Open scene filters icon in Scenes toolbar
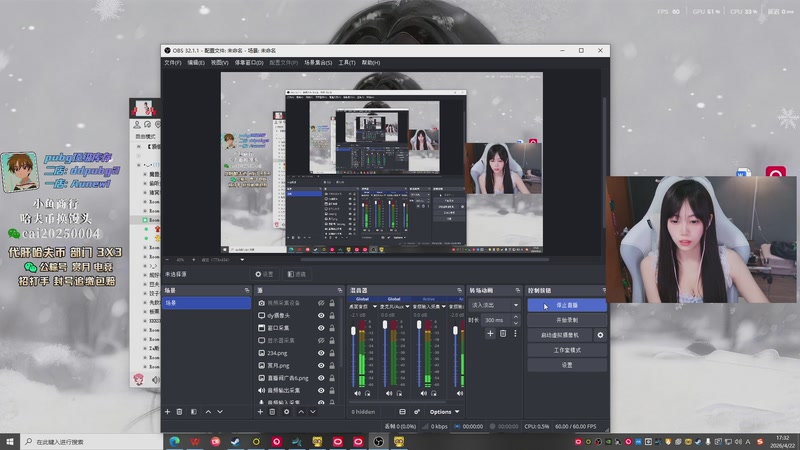The image size is (800, 450). click(x=194, y=412)
